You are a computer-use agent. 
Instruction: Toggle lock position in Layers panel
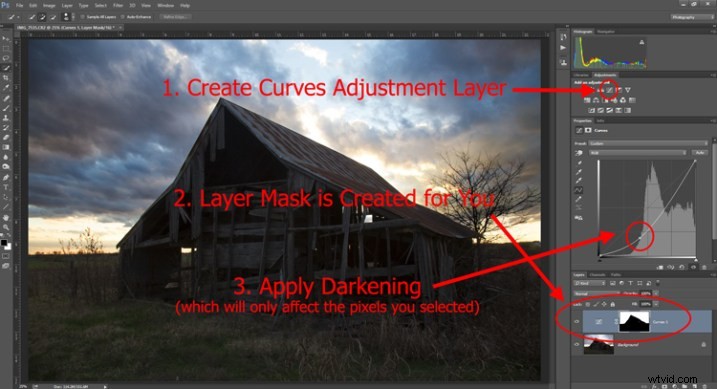click(x=605, y=304)
